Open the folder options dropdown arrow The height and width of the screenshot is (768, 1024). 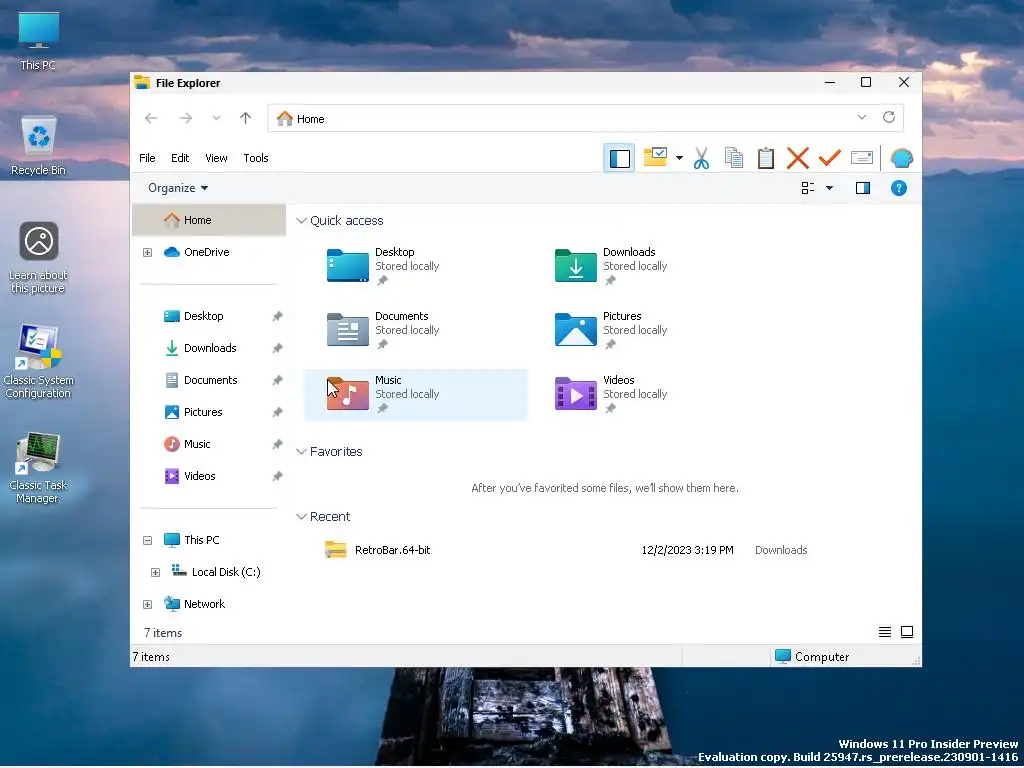pyautogui.click(x=679, y=158)
